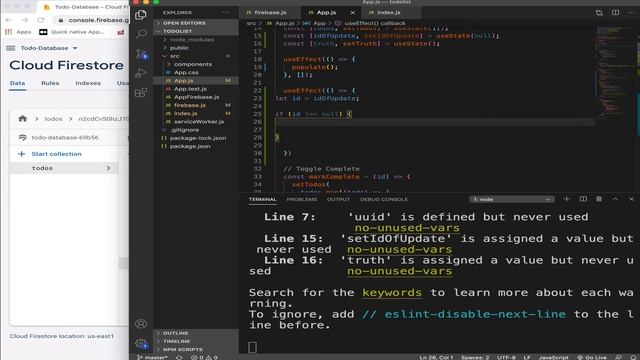Open the Search view in activity bar
Viewport: 640px width, 360px height.
coord(141,34)
